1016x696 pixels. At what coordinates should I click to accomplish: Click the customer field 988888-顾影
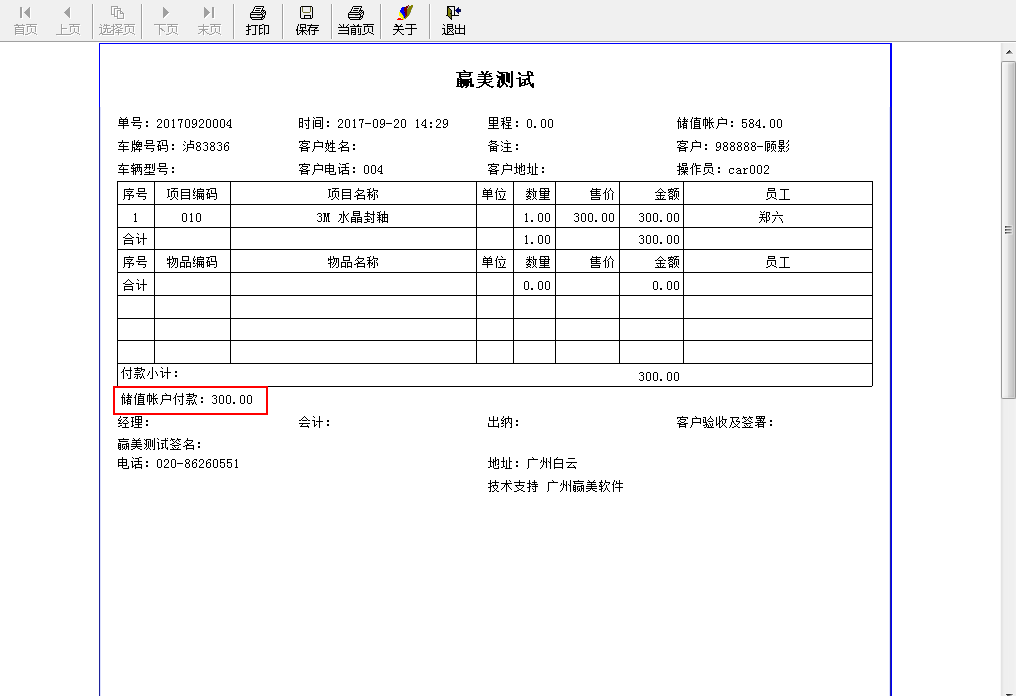coord(752,147)
